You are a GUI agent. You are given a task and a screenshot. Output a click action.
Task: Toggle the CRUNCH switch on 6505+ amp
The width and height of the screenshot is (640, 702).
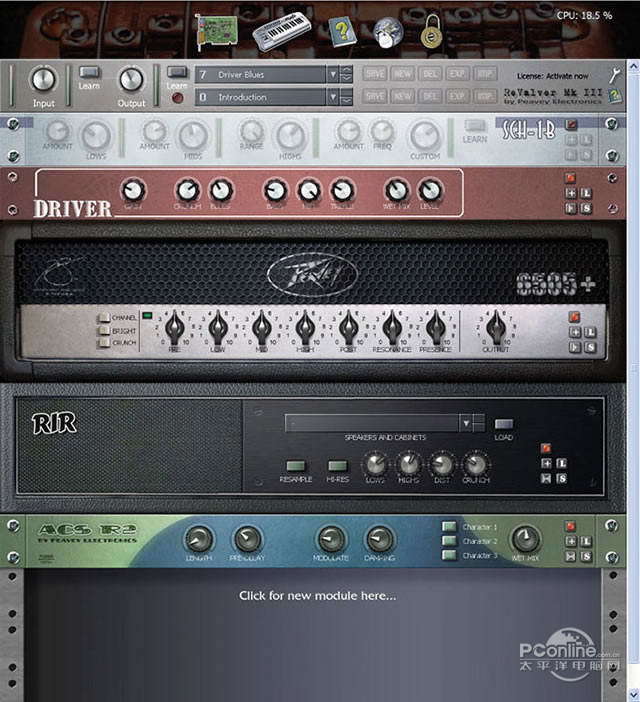104,342
